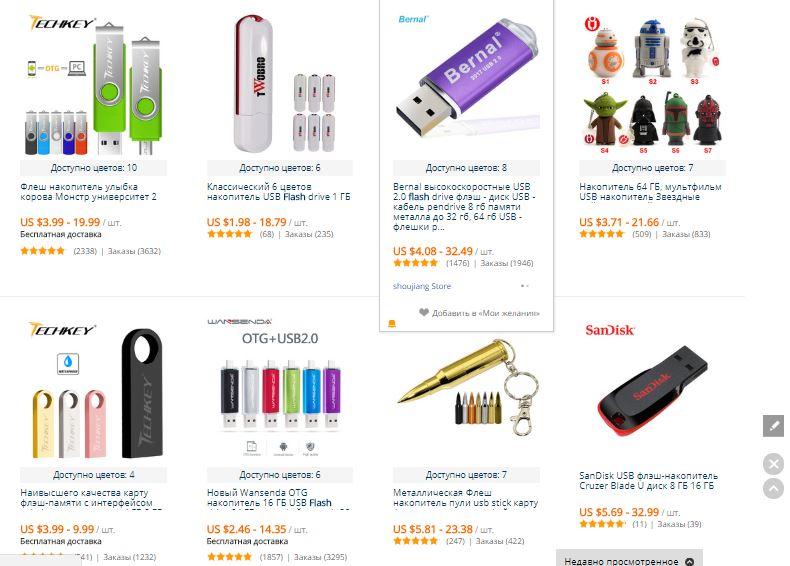Image resolution: width=790 pixels, height=566 pixels.
Task: Click the orange bell icon in Bernal card
Action: click(x=391, y=324)
